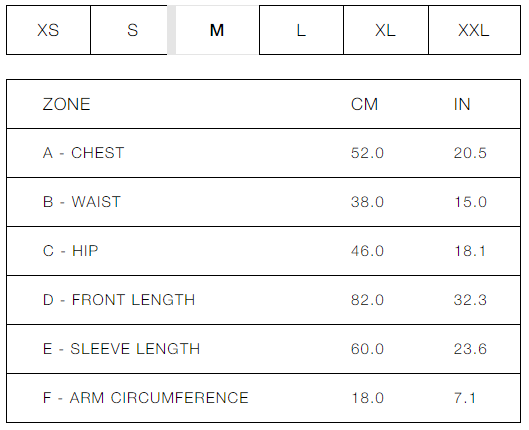Click the CM column header
Image resolution: width=529 pixels, height=430 pixels.
pyautogui.click(x=364, y=104)
